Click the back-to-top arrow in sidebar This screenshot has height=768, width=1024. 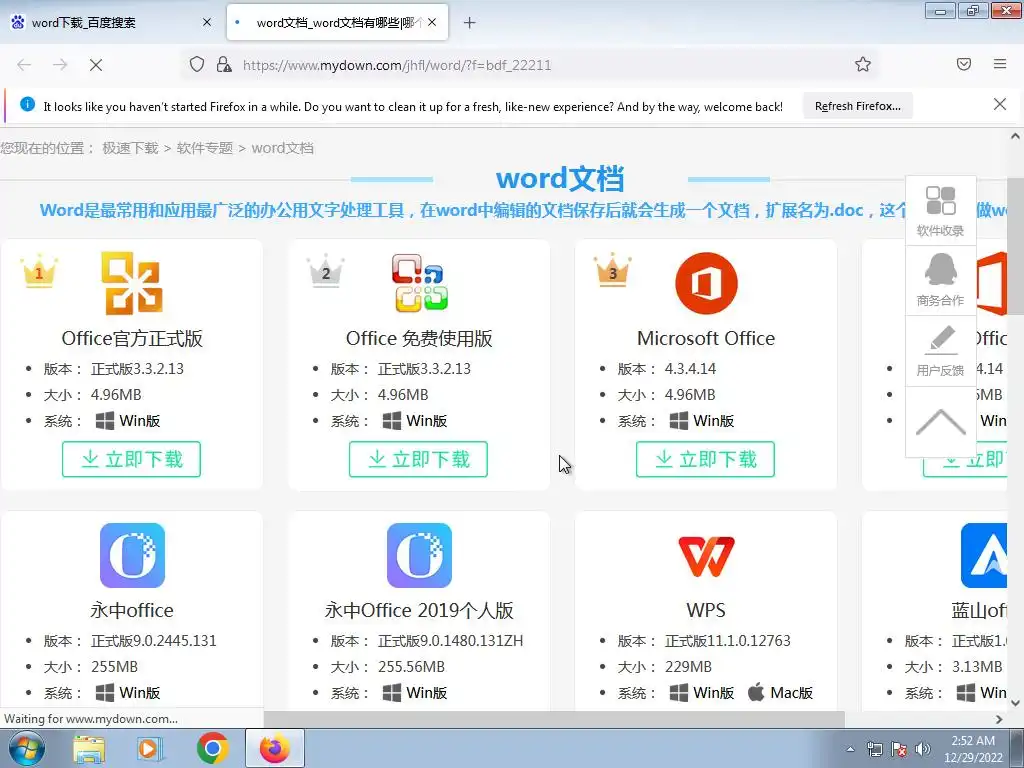coord(940,422)
